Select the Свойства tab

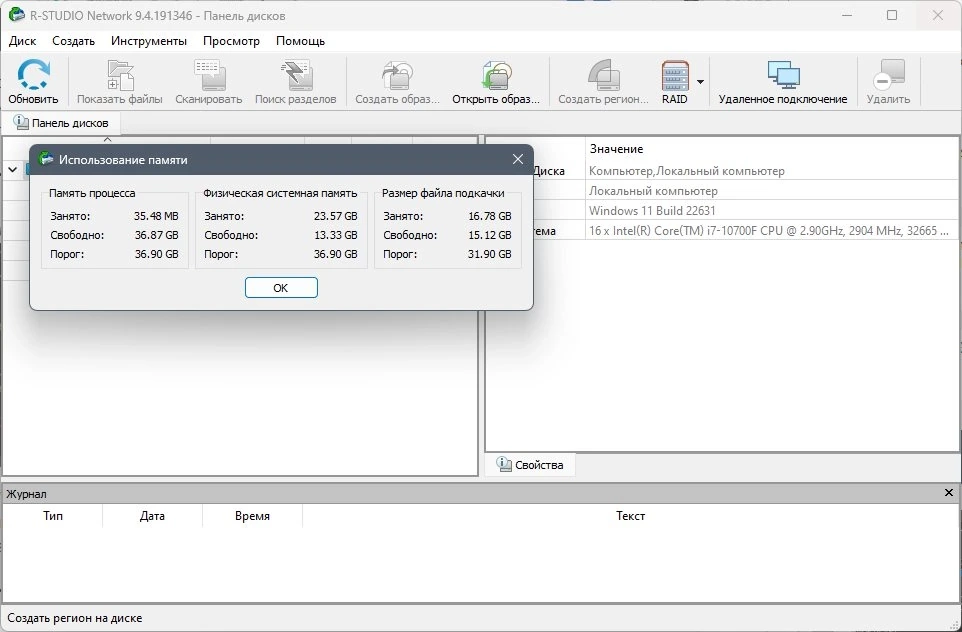click(x=530, y=464)
